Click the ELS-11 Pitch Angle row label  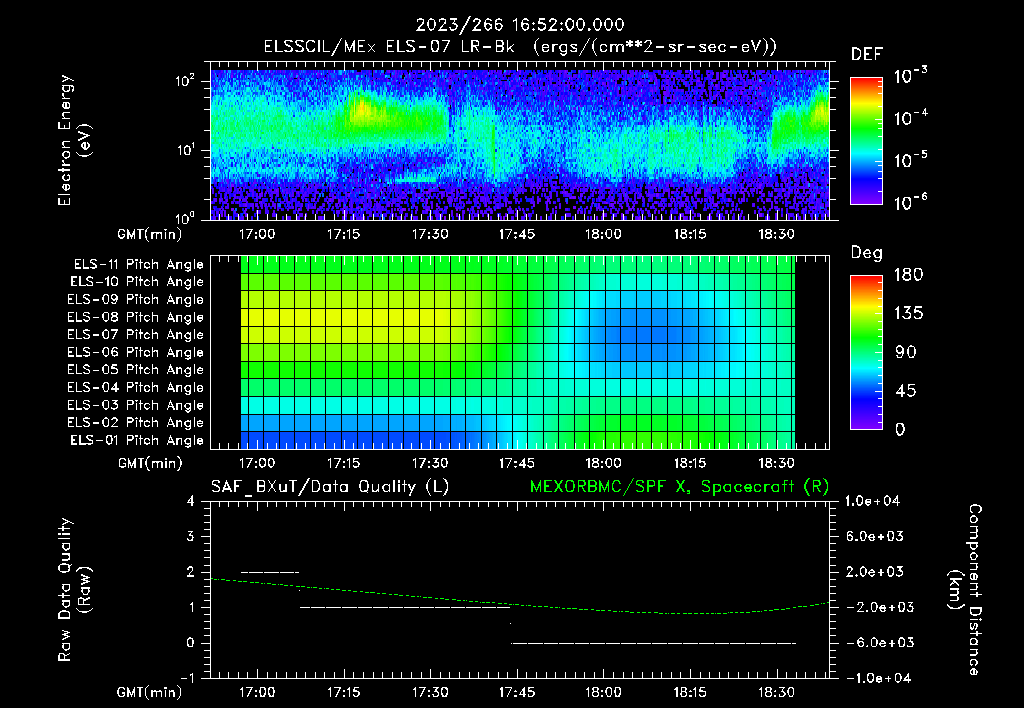pos(138,265)
